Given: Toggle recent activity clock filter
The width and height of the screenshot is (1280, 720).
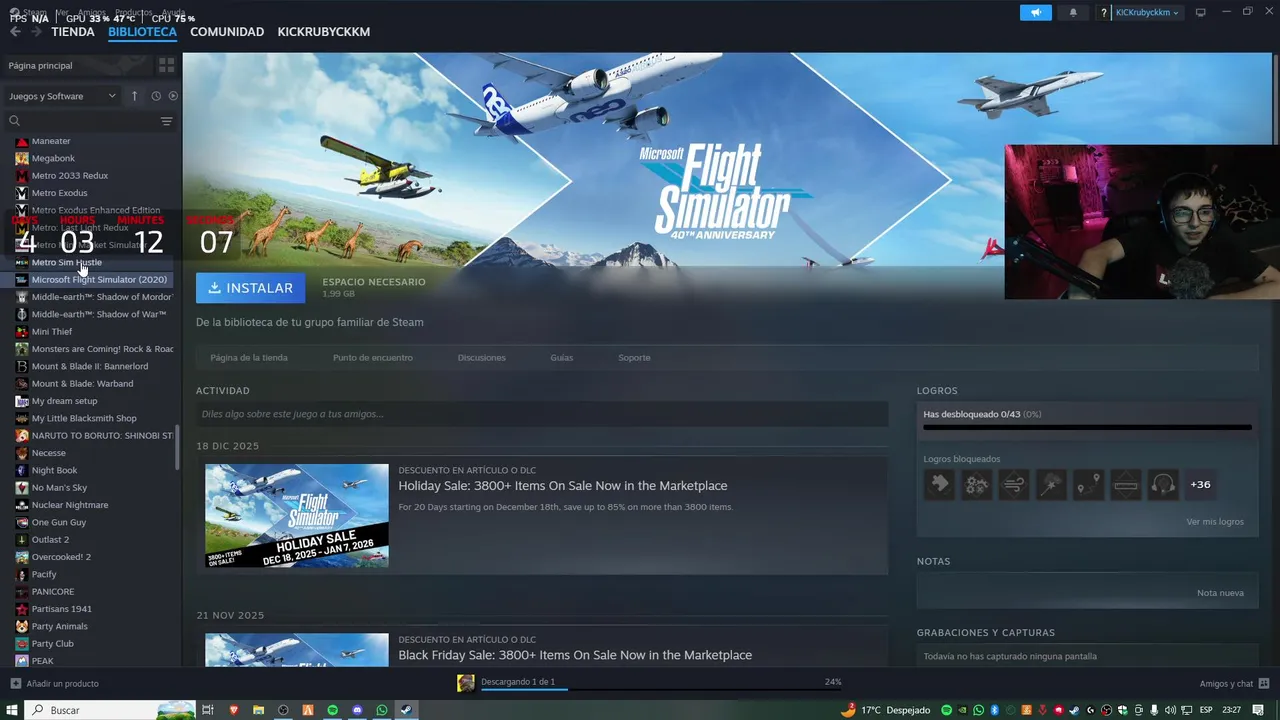Looking at the screenshot, I should (x=156, y=96).
